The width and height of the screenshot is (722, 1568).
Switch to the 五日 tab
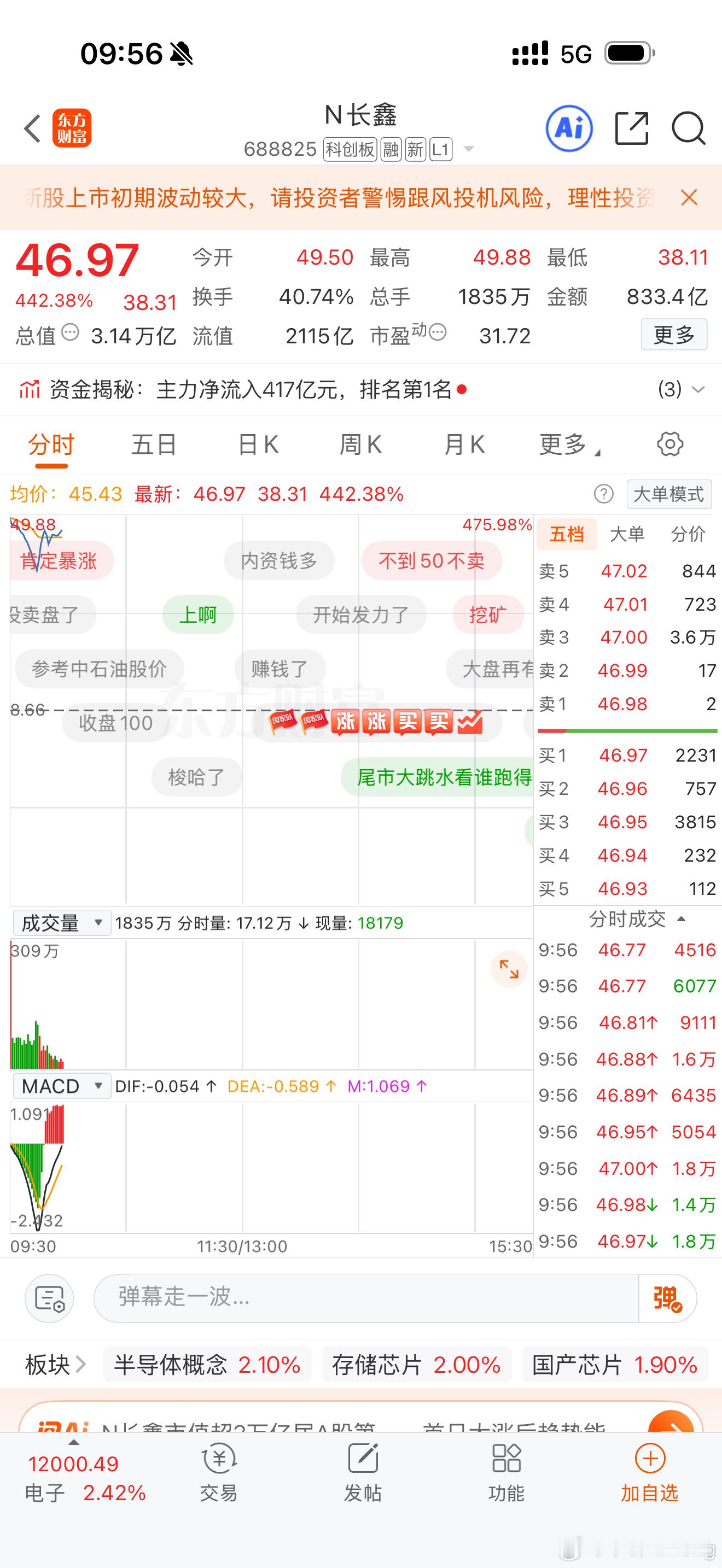[154, 445]
